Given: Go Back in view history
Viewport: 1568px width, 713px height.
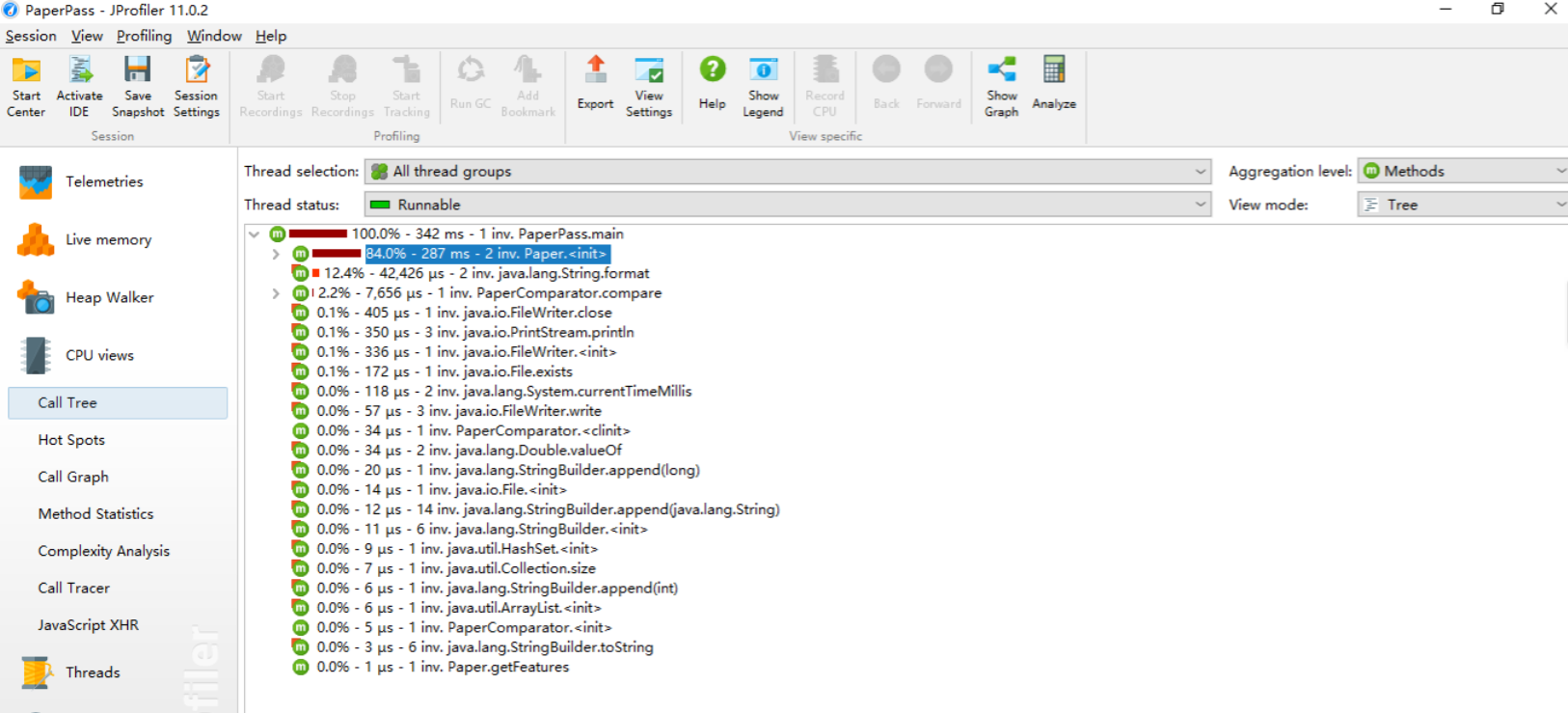Looking at the screenshot, I should pyautogui.click(x=886, y=83).
